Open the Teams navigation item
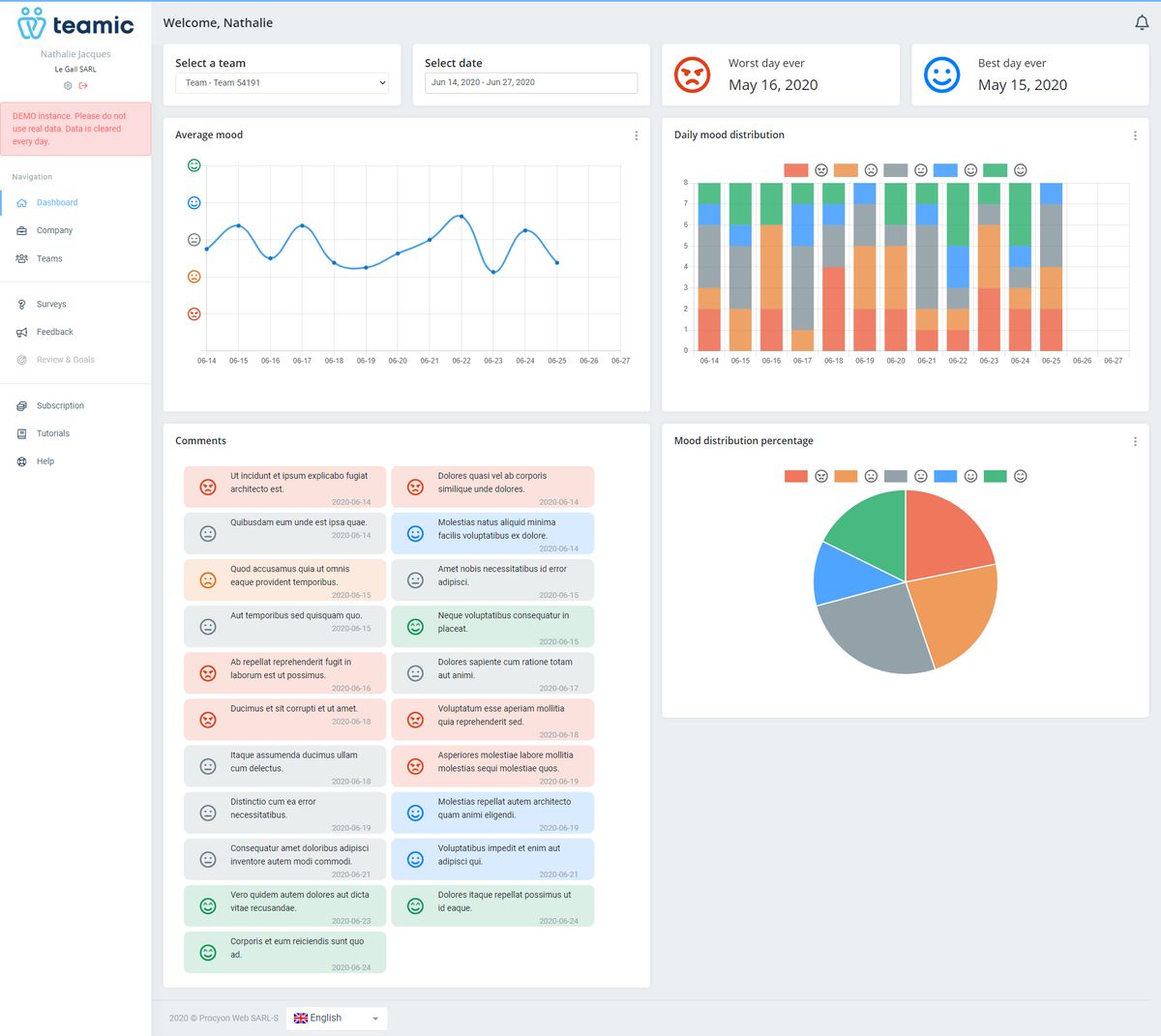The height and width of the screenshot is (1036, 1161). 49,258
